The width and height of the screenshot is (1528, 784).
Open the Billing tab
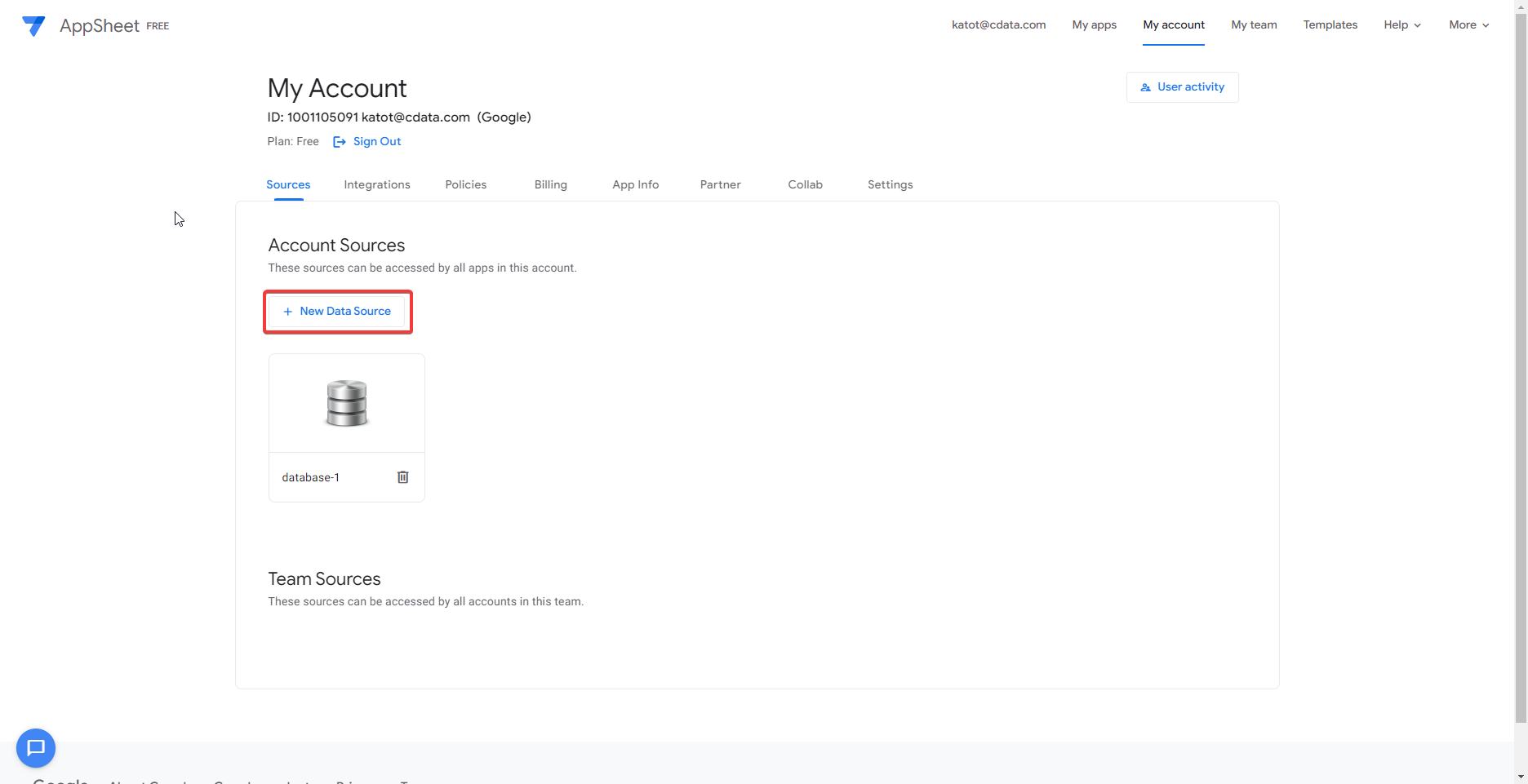[551, 185]
